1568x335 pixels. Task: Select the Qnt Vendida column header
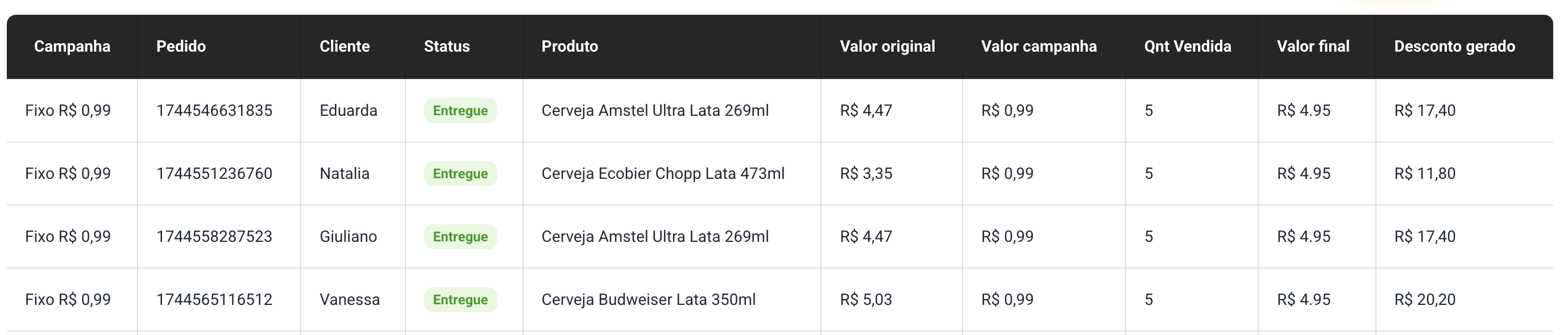point(1187,46)
